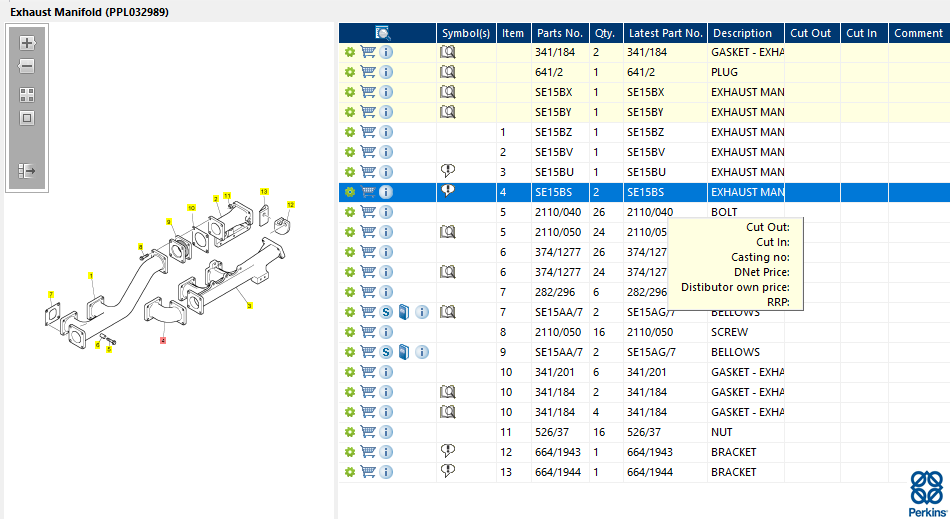Click the SCREW description cell
The width and height of the screenshot is (950, 519).
point(746,332)
